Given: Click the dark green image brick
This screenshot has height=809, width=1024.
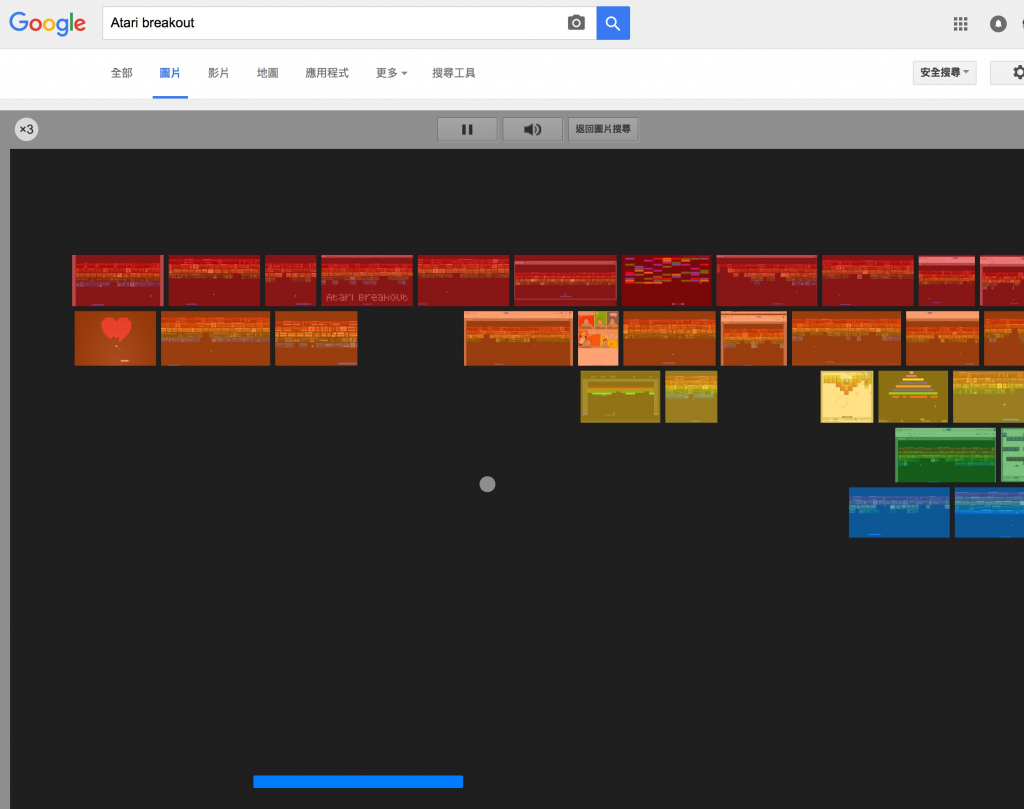Looking at the screenshot, I should pyautogui.click(x=946, y=455).
